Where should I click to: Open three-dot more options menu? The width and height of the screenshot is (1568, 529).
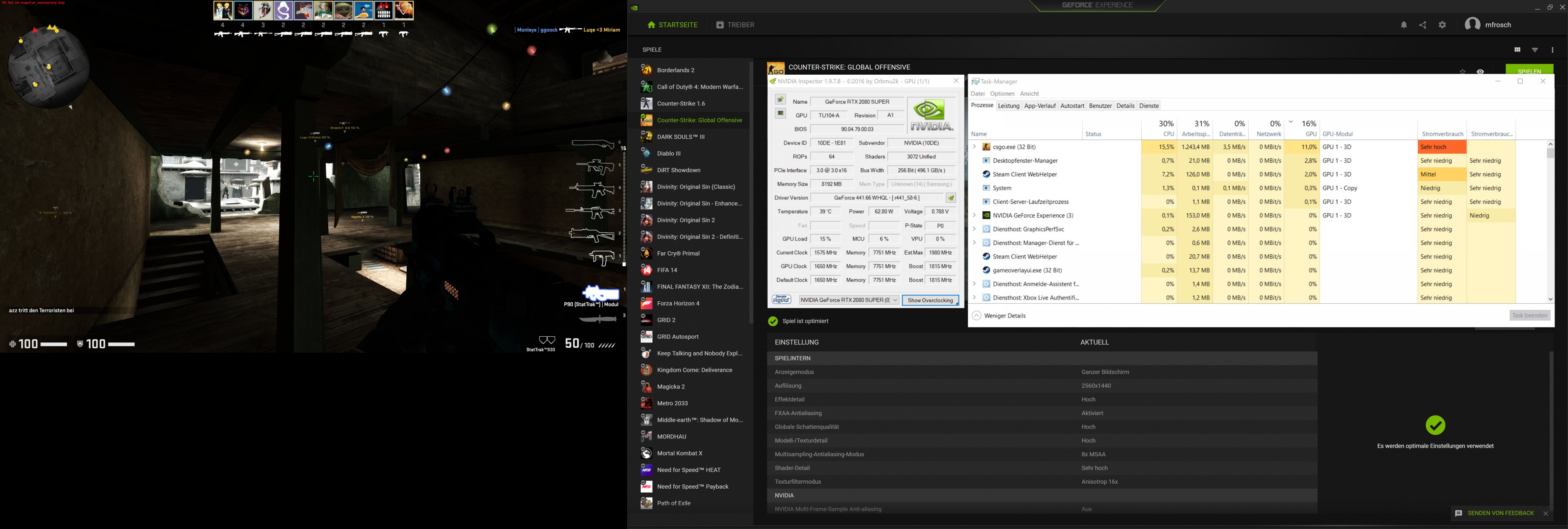click(1552, 50)
